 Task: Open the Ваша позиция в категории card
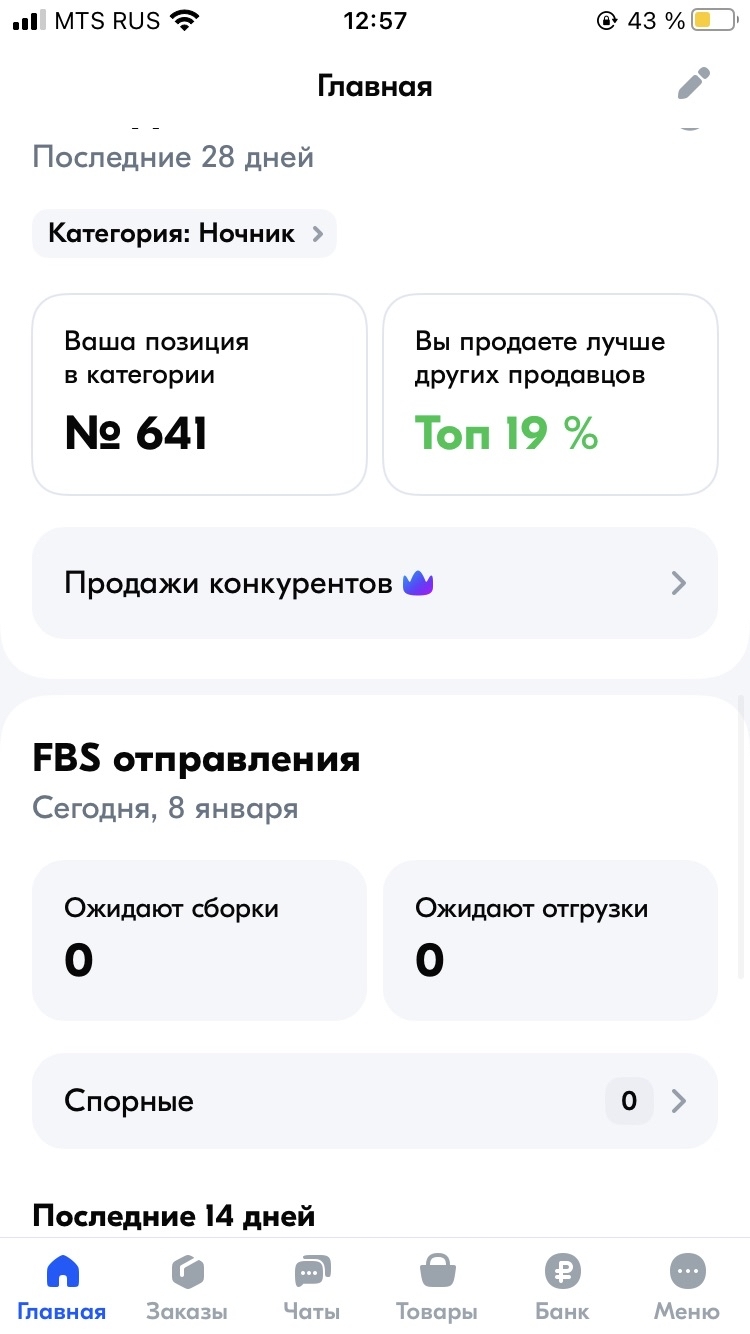[x=200, y=394]
